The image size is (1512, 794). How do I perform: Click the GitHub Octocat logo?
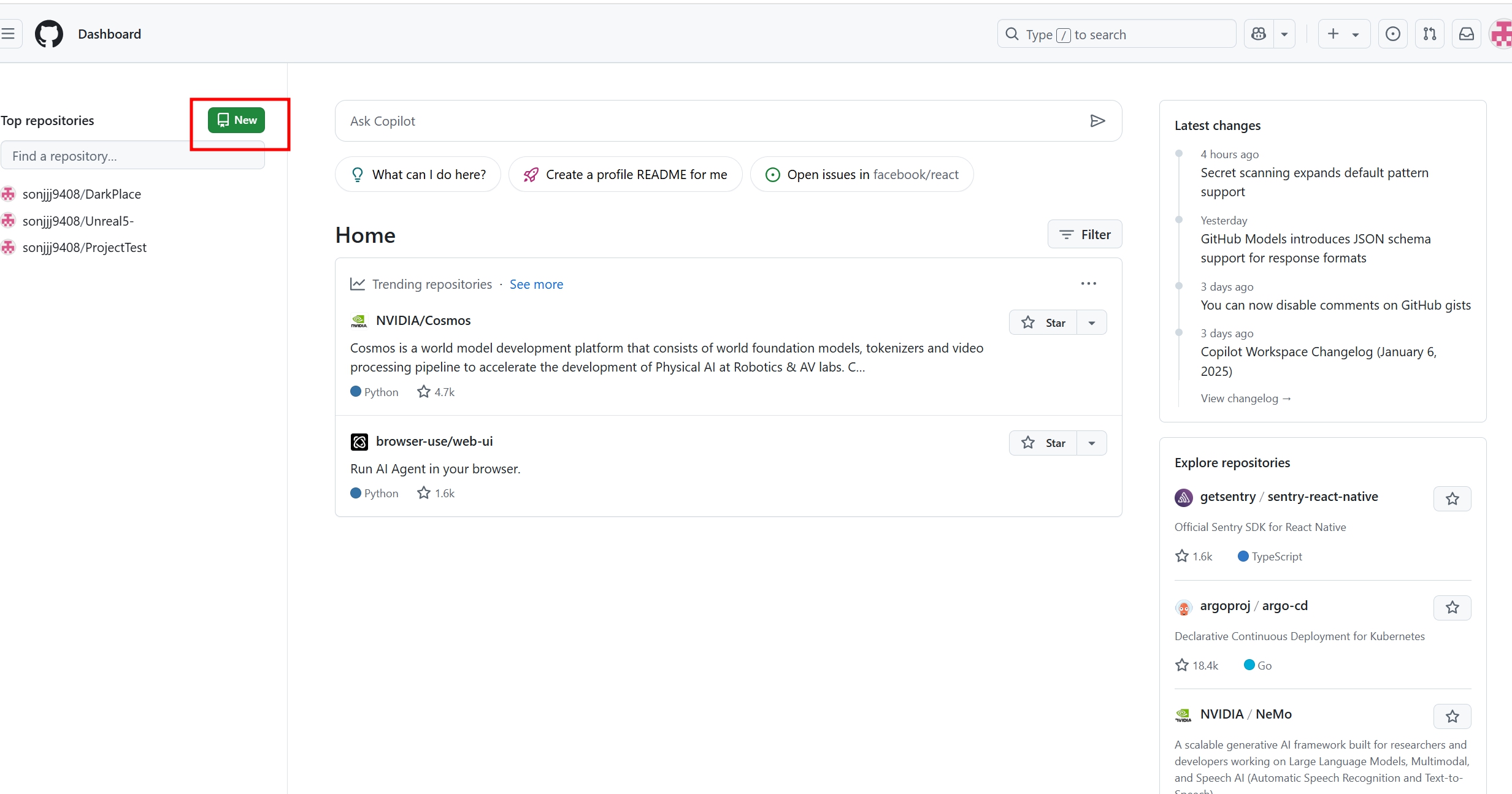[x=49, y=34]
